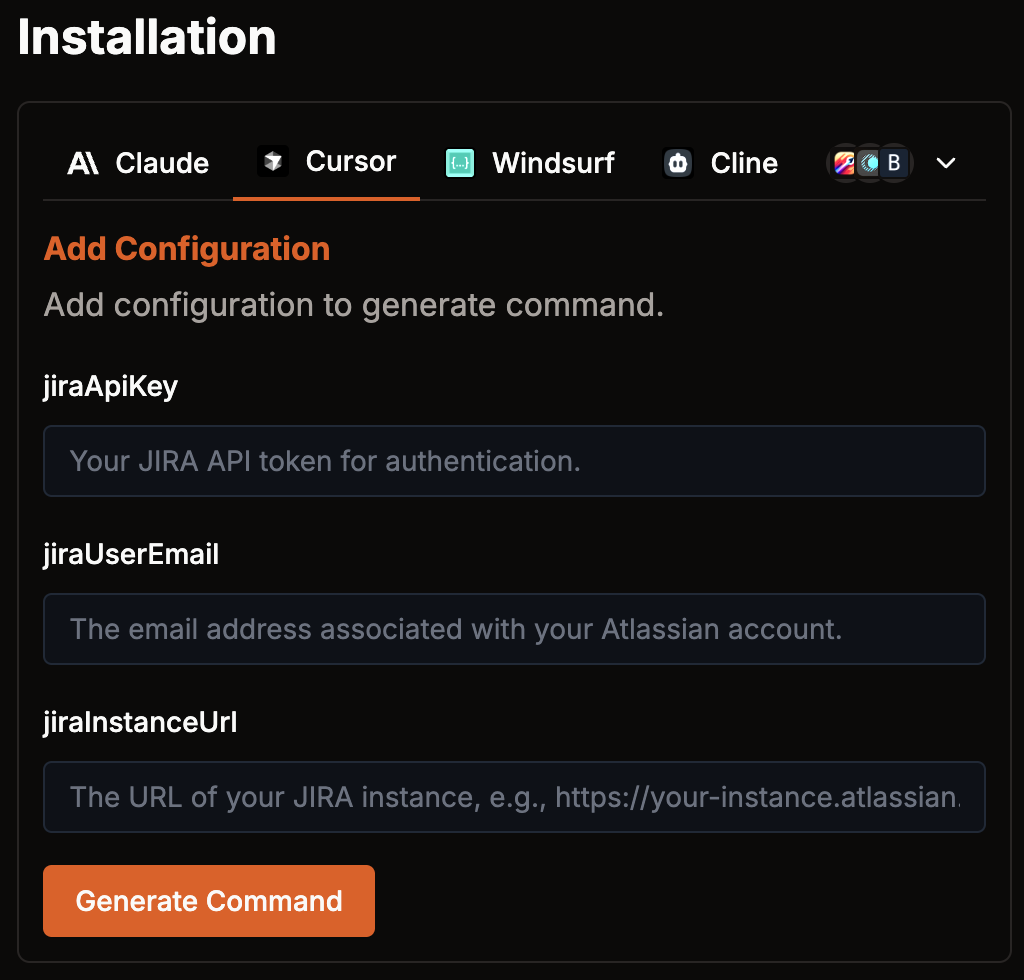
Task: Click 'Add configuration to generate command.' text
Action: pyautogui.click(x=353, y=305)
